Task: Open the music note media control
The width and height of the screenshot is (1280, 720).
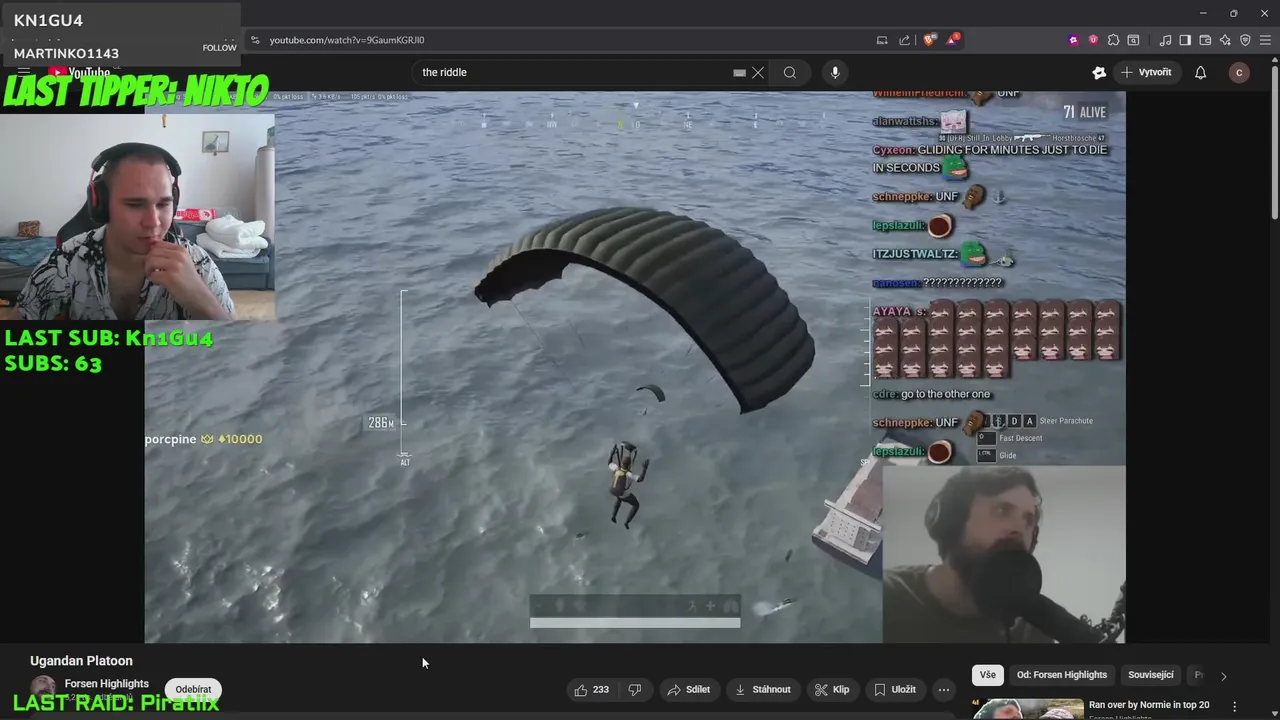Action: coord(1165,40)
